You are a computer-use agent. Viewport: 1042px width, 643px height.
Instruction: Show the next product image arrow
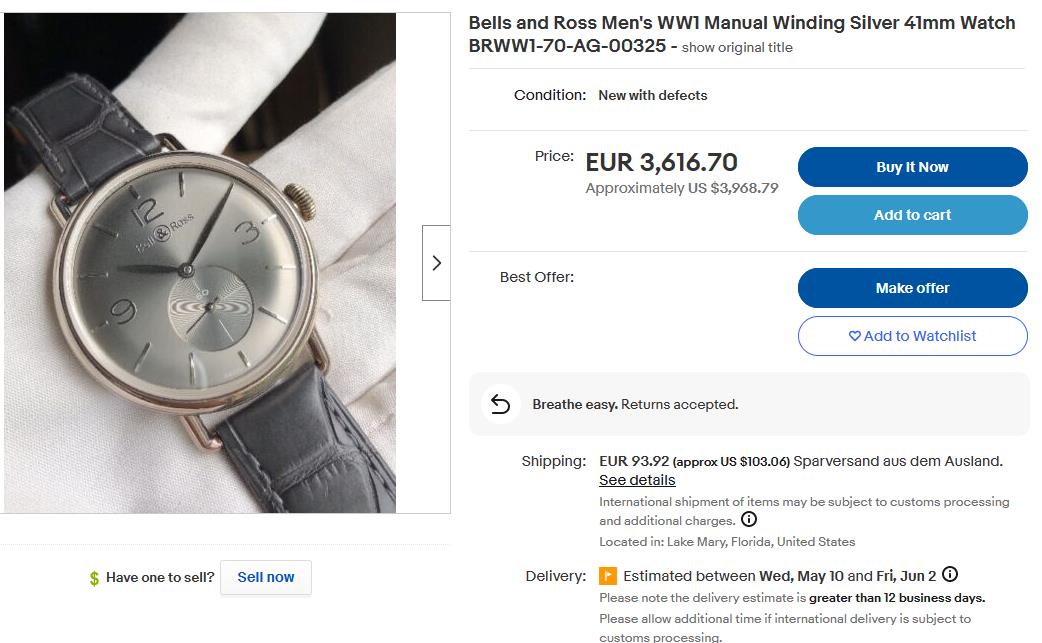(436, 263)
